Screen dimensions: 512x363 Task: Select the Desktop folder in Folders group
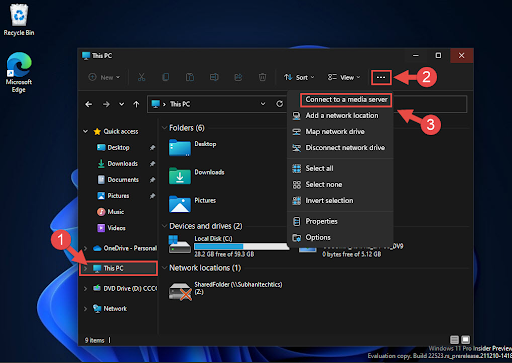coord(193,148)
